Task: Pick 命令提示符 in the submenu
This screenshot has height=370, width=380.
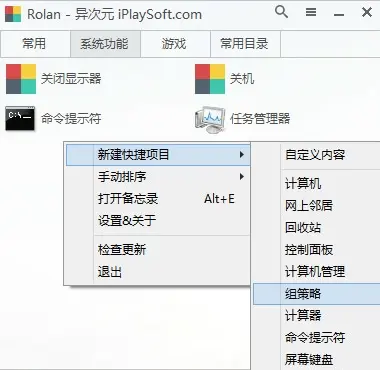Action: pyautogui.click(x=317, y=338)
